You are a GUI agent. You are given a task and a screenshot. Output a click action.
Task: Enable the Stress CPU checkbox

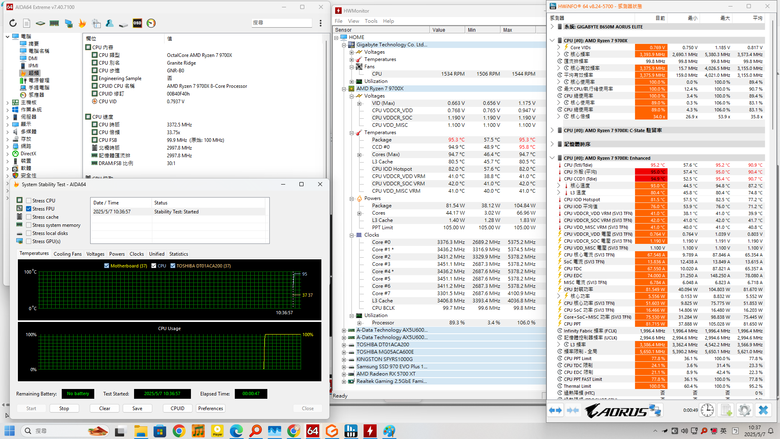click(29, 201)
